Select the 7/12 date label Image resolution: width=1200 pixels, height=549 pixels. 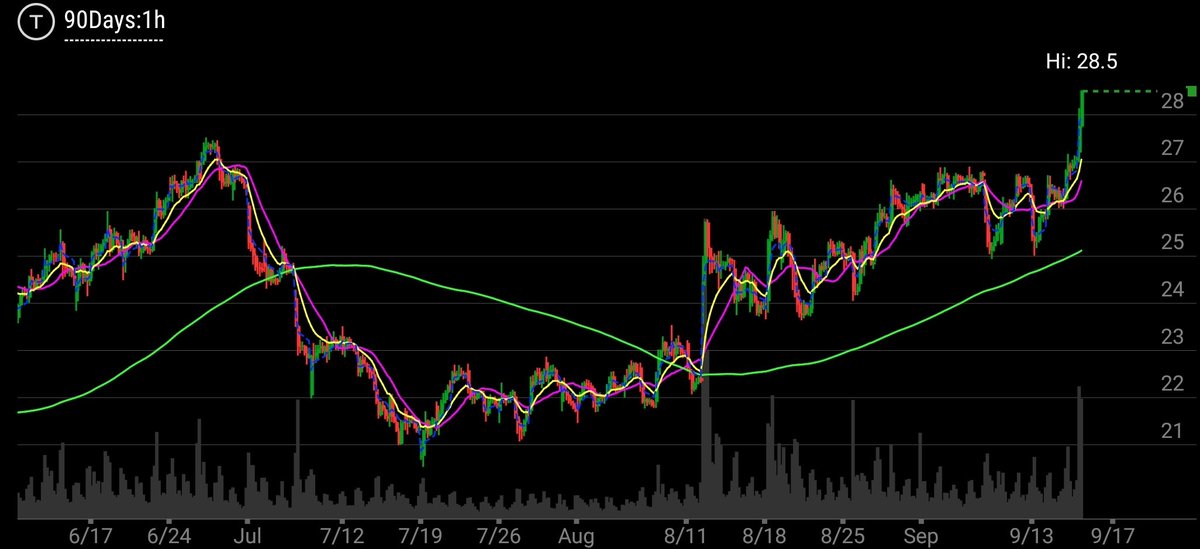342,536
